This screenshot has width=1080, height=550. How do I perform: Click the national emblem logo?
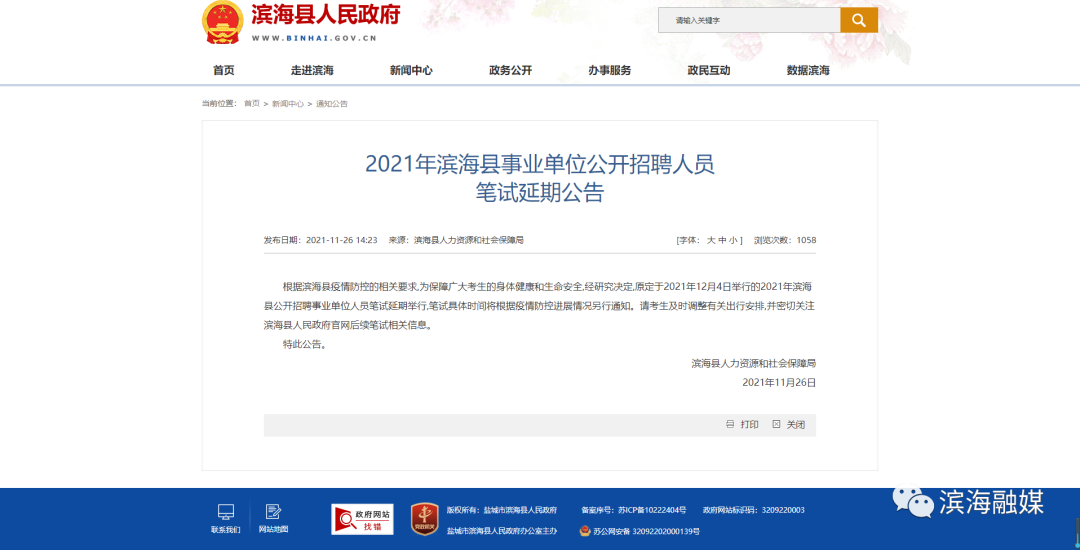click(x=223, y=23)
